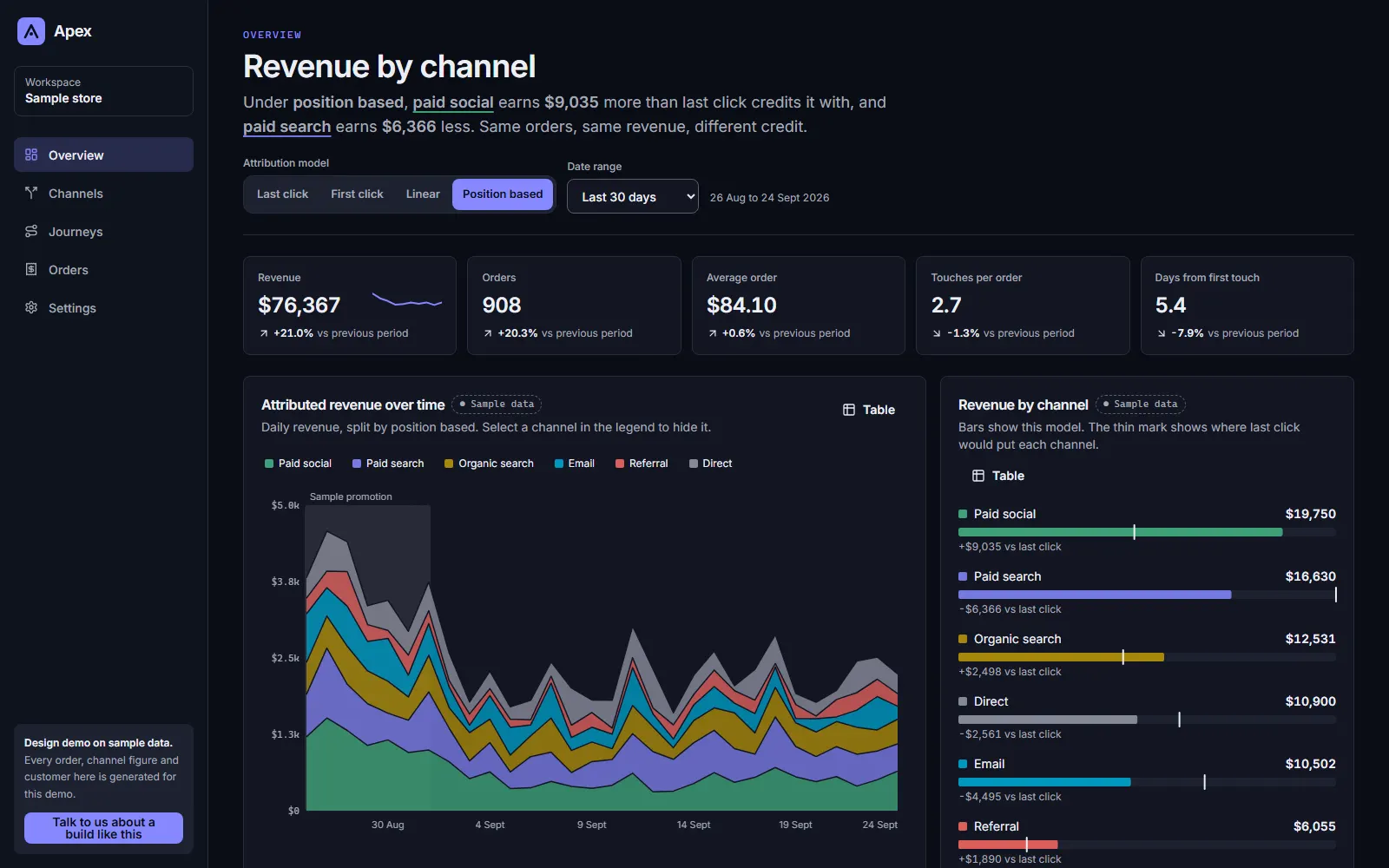Screen dimensions: 1389x868
Task: Click the Revenue sparkline chart
Action: click(407, 299)
